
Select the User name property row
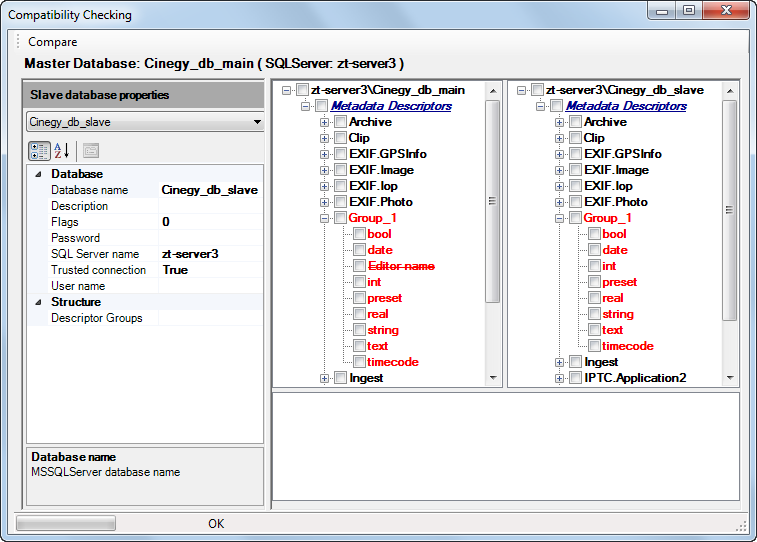[x=145, y=286]
